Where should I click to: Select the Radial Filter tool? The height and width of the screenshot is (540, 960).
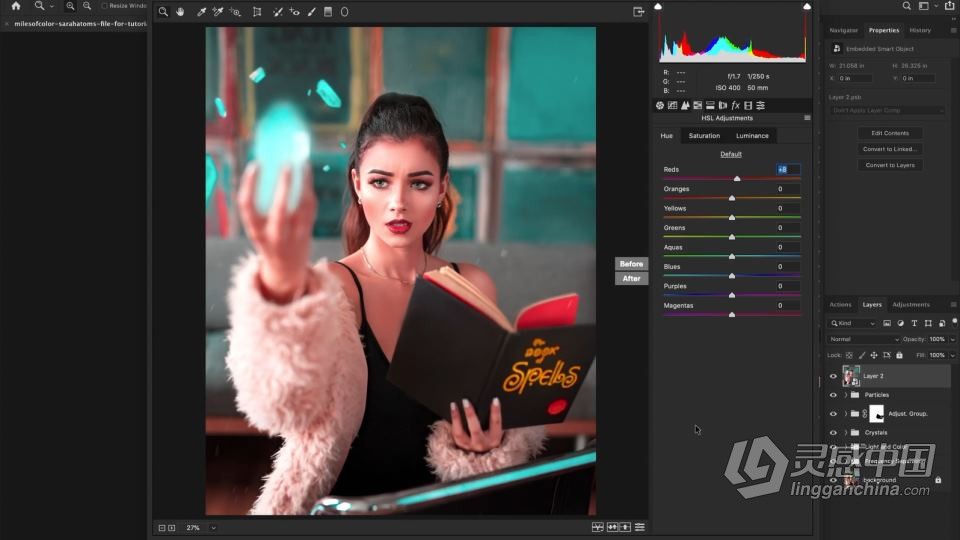(345, 12)
